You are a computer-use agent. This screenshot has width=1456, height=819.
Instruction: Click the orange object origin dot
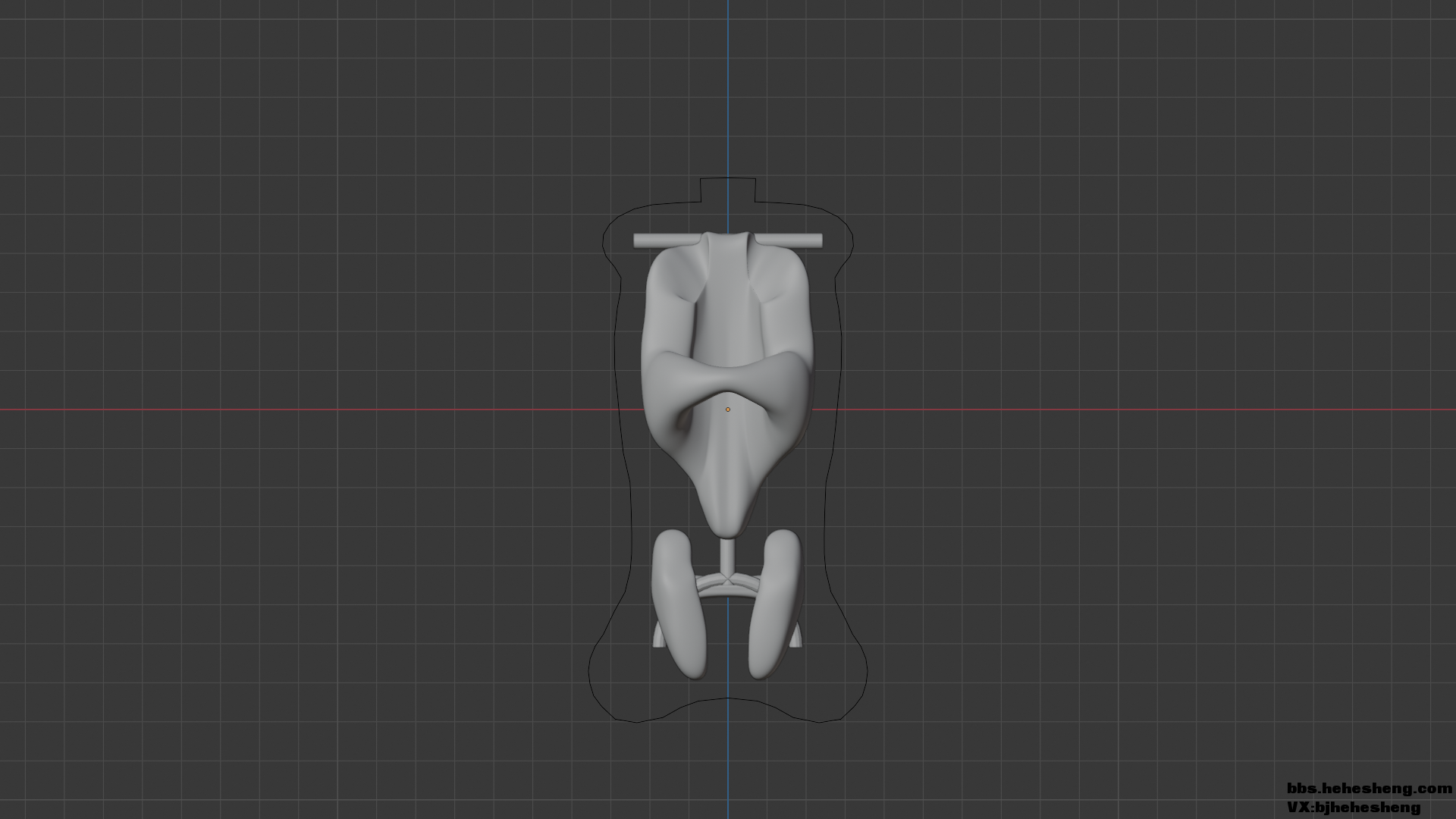point(728,409)
